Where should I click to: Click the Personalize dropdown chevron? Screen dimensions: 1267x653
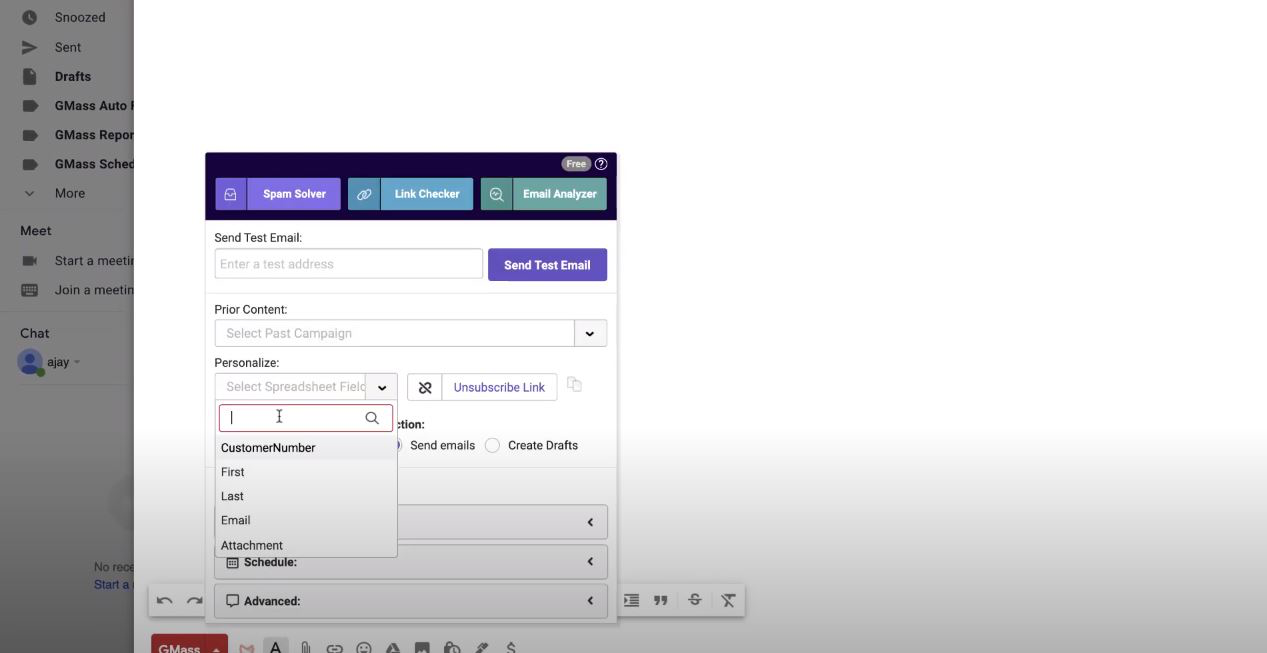(382, 388)
